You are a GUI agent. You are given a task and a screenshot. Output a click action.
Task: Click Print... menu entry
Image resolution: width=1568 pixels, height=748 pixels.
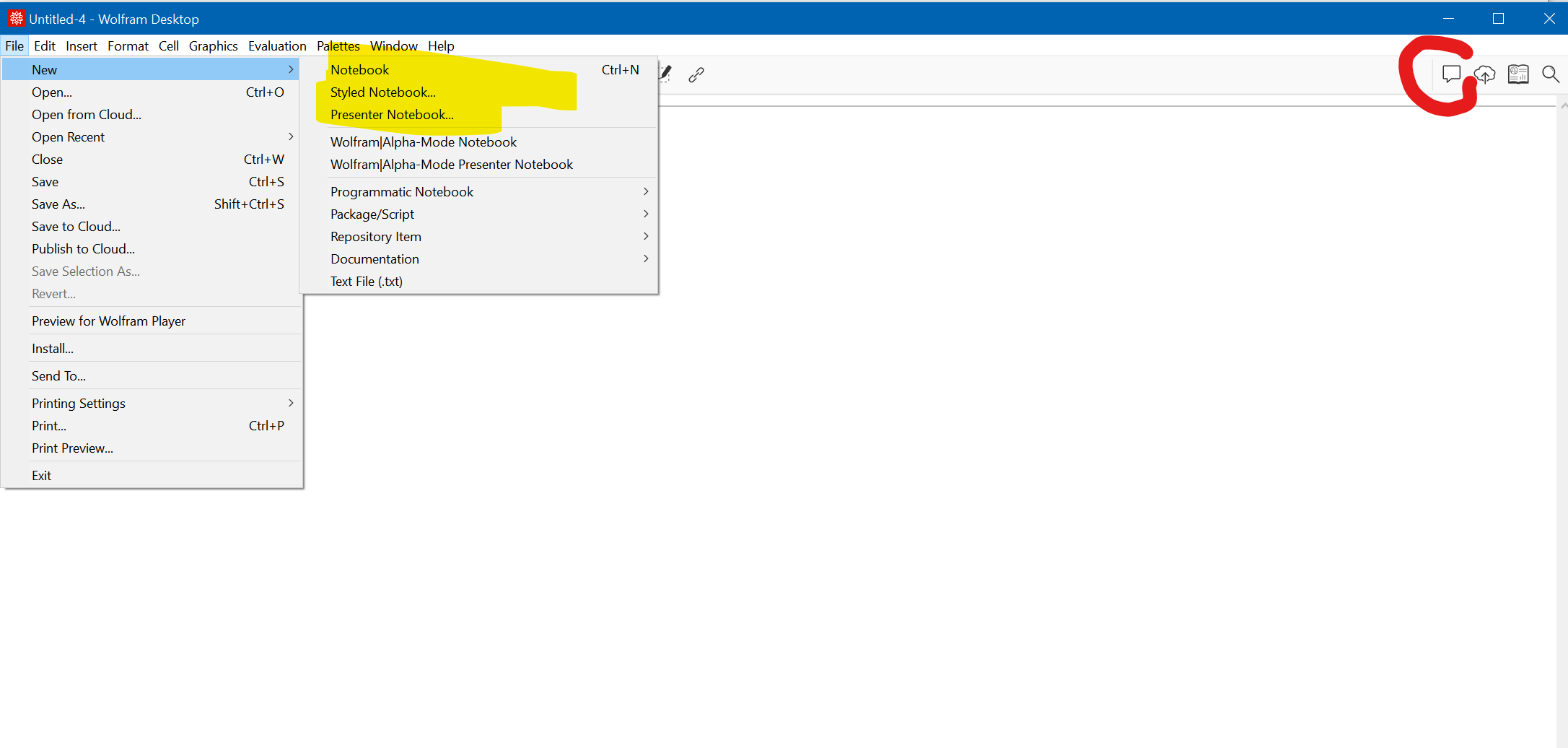pyautogui.click(x=152, y=426)
